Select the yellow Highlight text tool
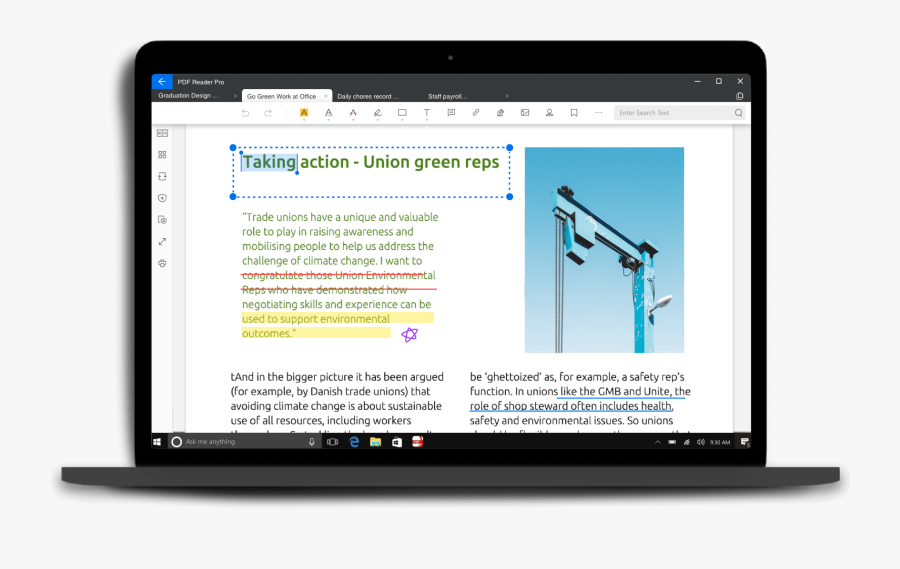 tap(304, 113)
